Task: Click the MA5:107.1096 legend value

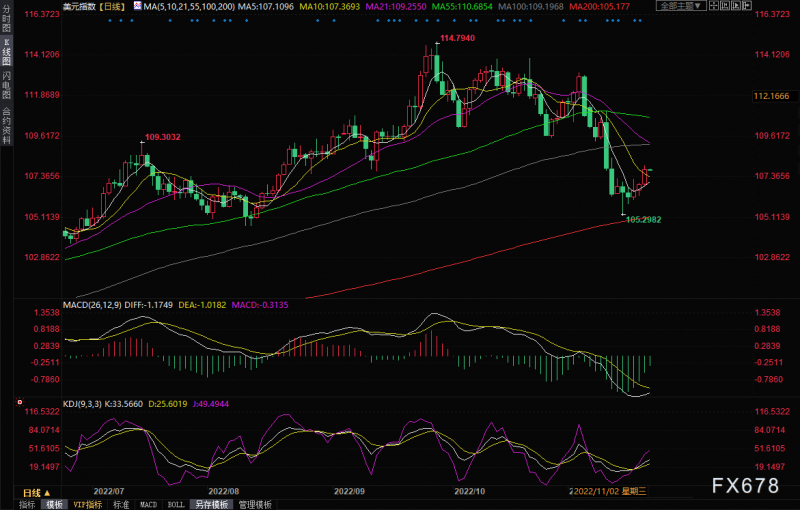Action: 266,7
